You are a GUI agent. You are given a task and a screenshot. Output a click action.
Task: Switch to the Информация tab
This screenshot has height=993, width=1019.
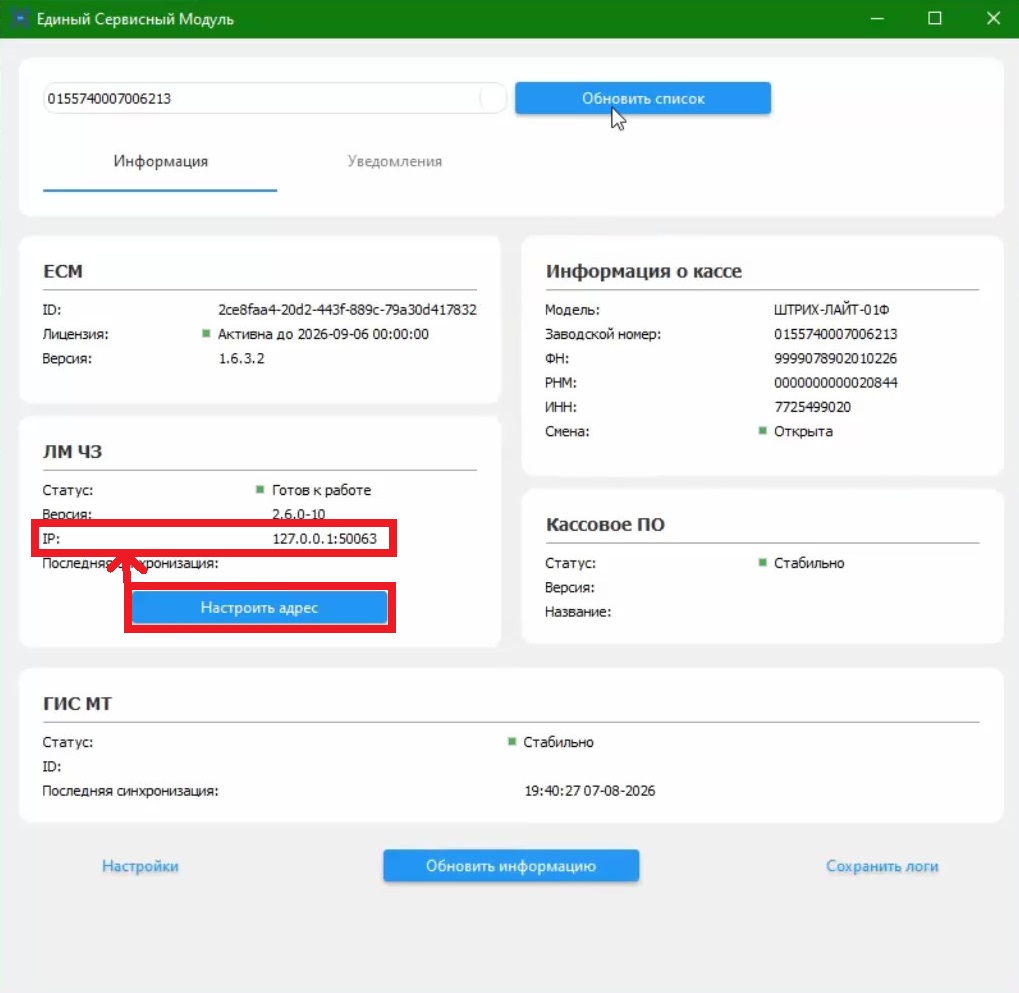(x=161, y=161)
